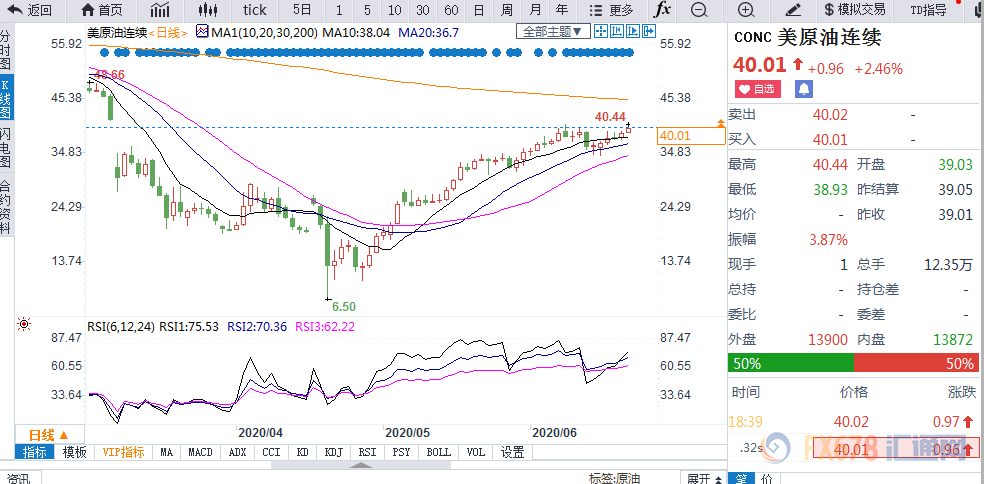Expand the 日线 period selector
Screen dimensions: 984x484
(x=49, y=434)
